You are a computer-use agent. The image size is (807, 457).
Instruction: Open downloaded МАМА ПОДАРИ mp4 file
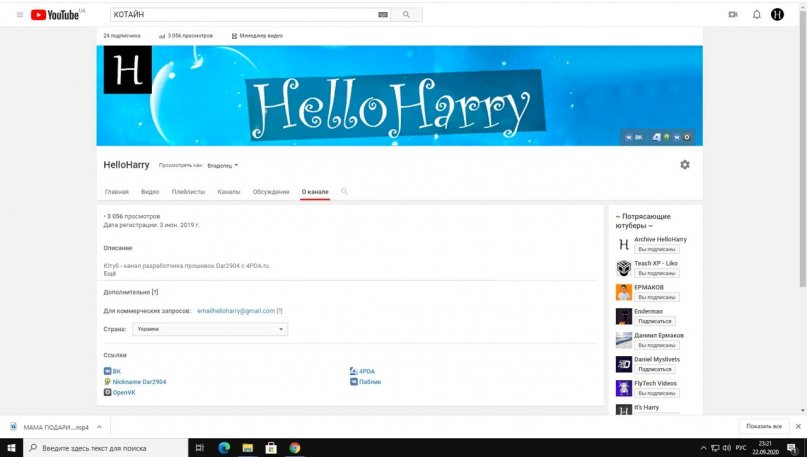(x=50, y=427)
